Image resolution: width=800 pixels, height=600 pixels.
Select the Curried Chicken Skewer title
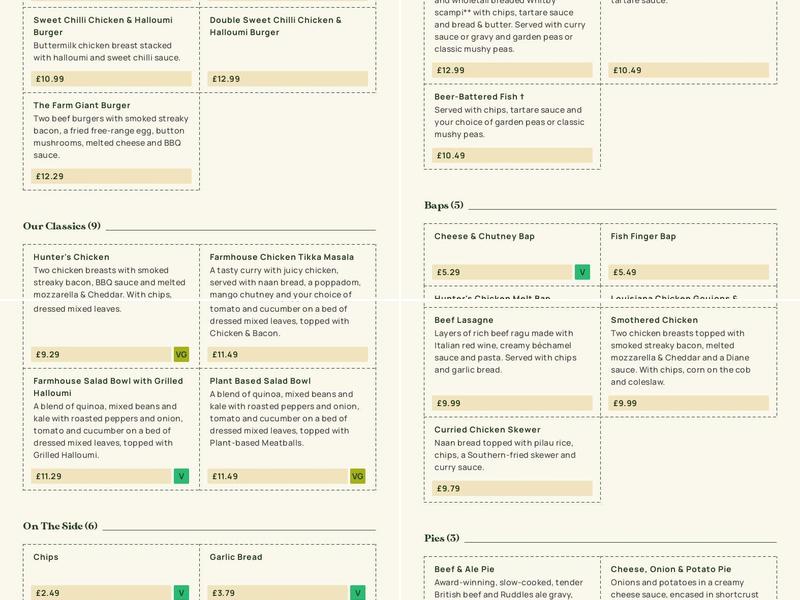point(487,430)
